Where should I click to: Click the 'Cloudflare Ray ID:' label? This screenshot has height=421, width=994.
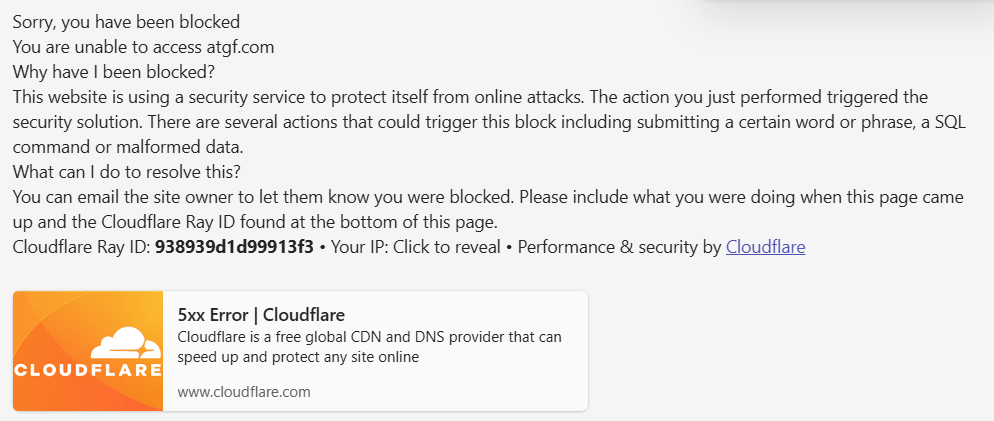tap(82, 246)
